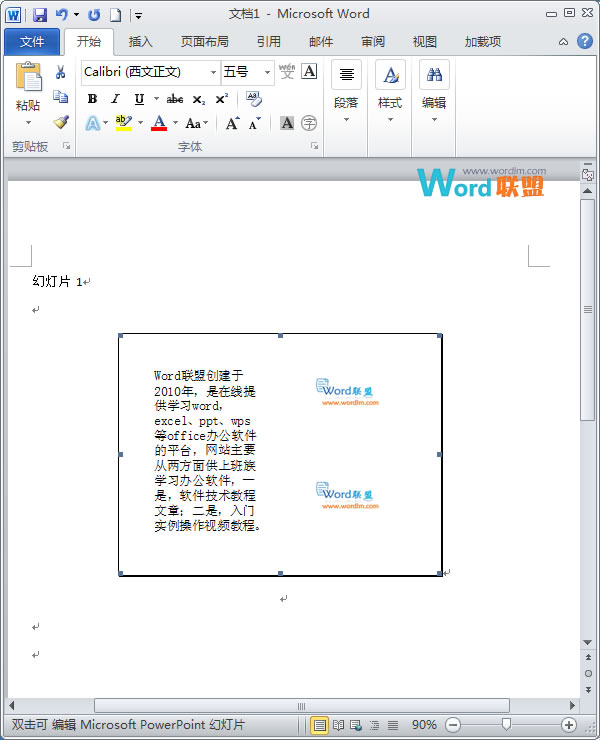Activate the Format Painter brush
600x740 pixels.
click(60, 122)
